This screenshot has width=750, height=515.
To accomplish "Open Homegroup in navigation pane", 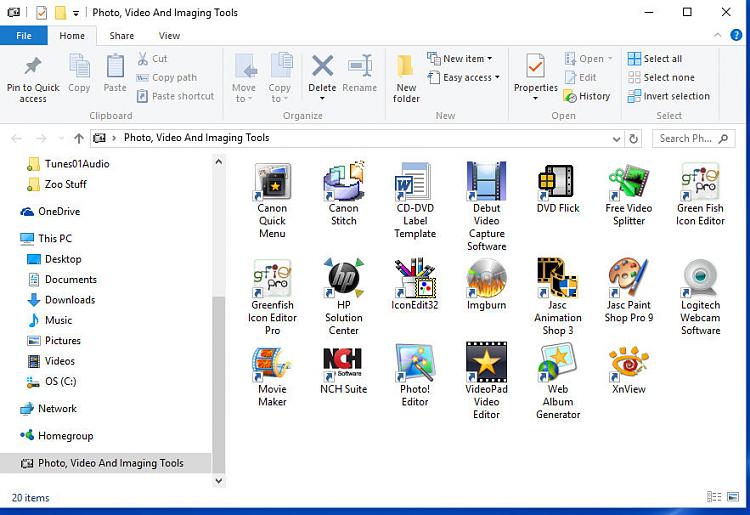I will coord(56,436).
